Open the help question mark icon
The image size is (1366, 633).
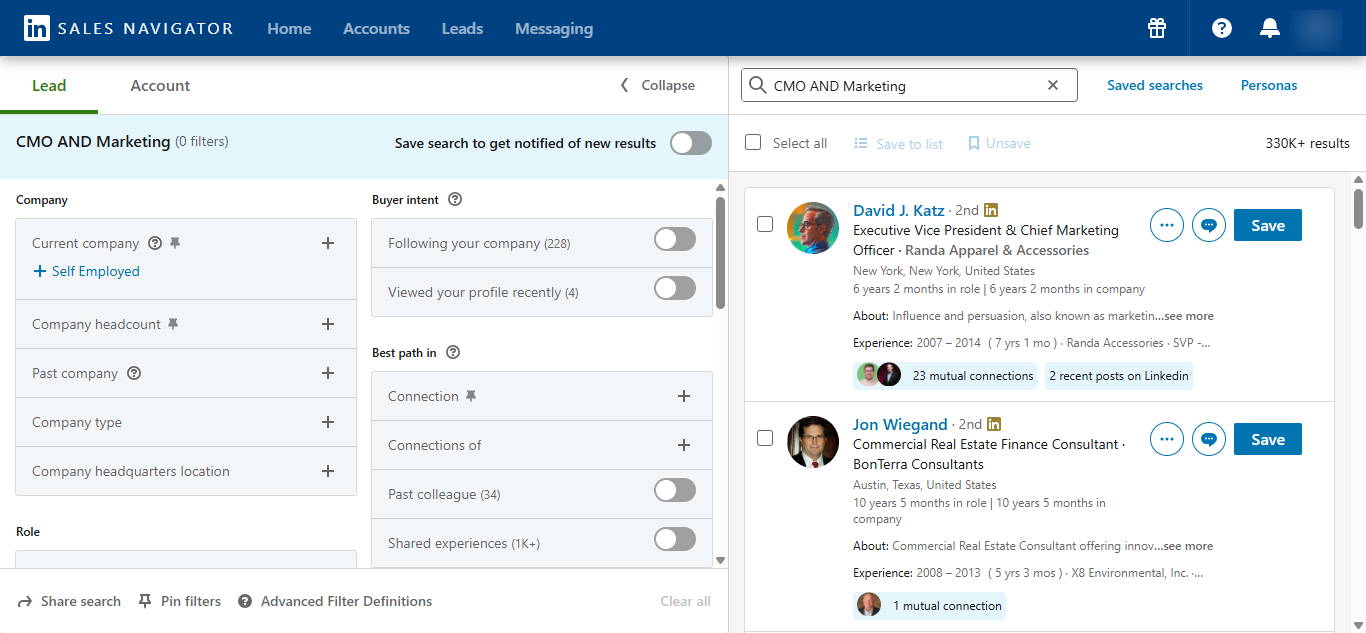click(x=1221, y=28)
